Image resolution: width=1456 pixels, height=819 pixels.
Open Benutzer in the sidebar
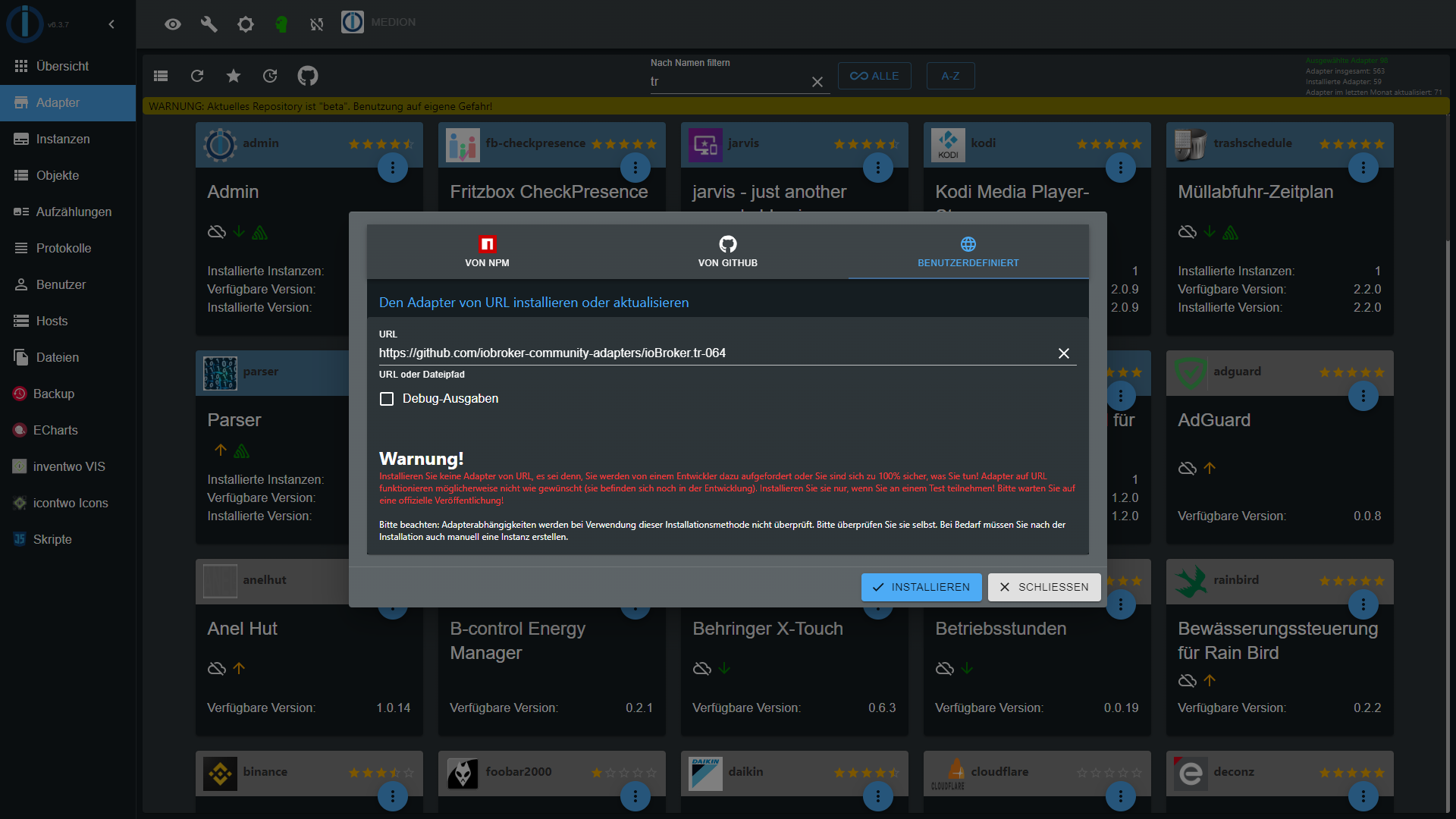[x=68, y=285]
